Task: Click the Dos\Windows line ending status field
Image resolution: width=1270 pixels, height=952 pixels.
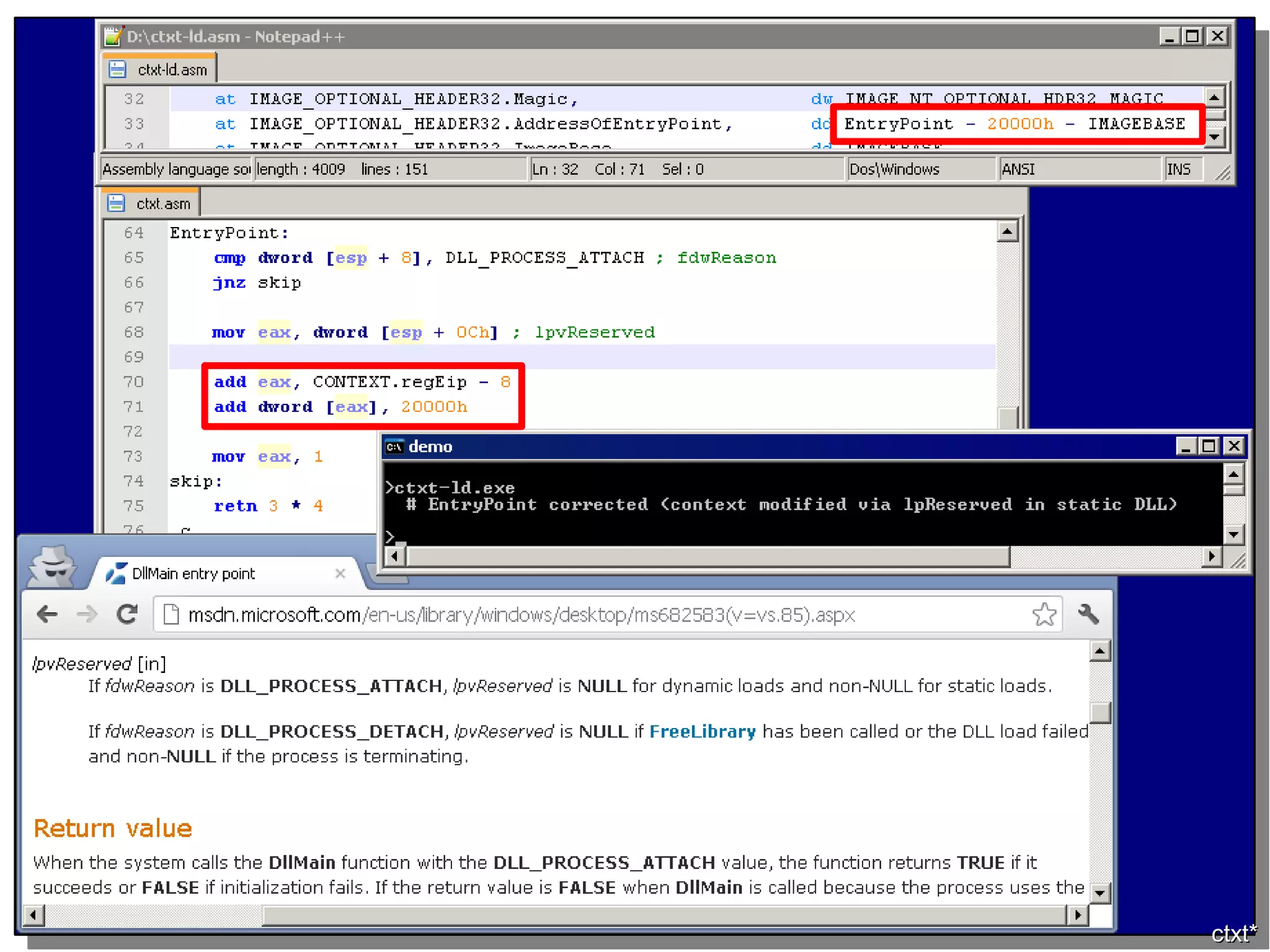Action: [x=894, y=169]
